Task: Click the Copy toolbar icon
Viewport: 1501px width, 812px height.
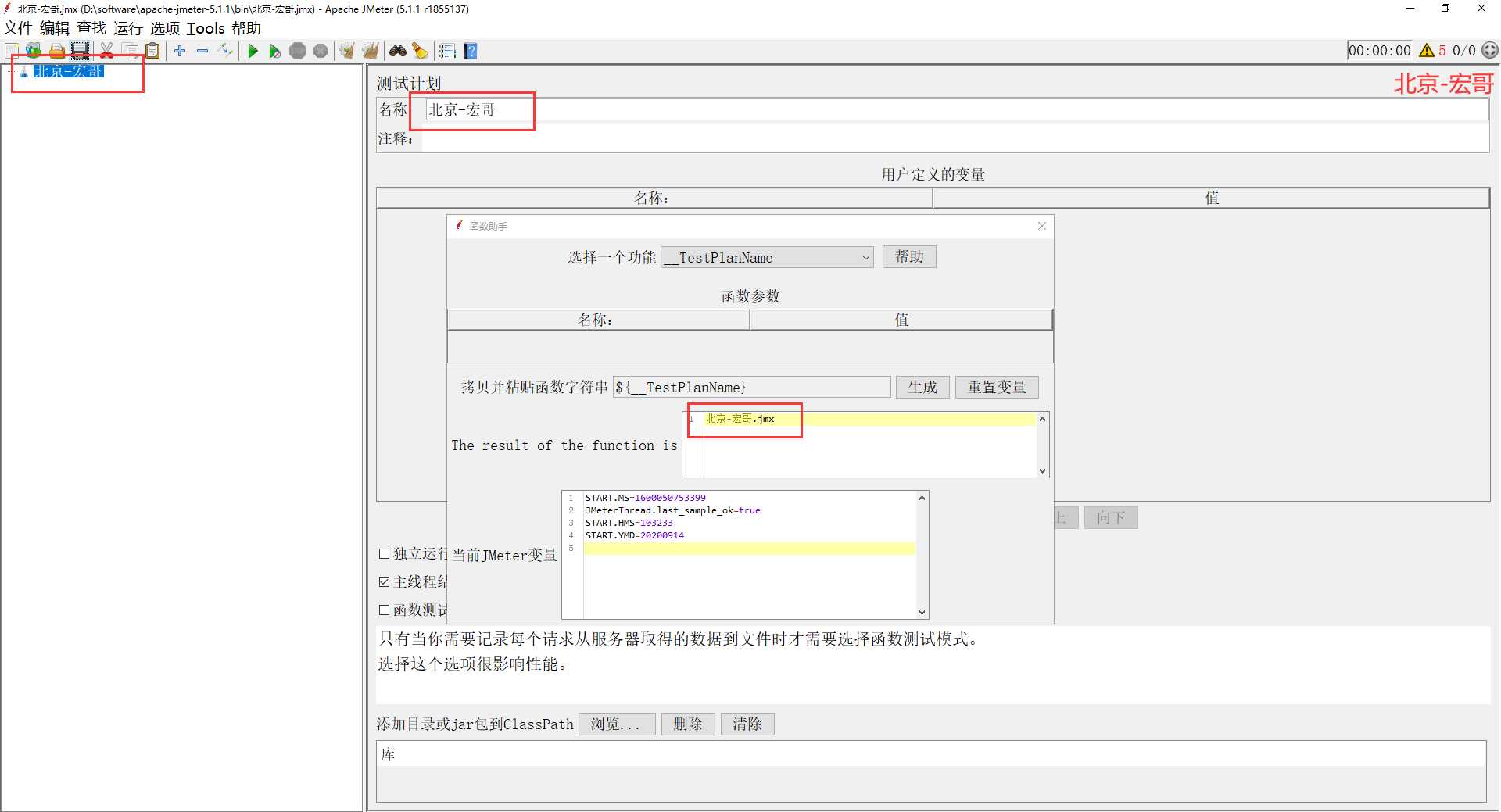Action: point(131,51)
